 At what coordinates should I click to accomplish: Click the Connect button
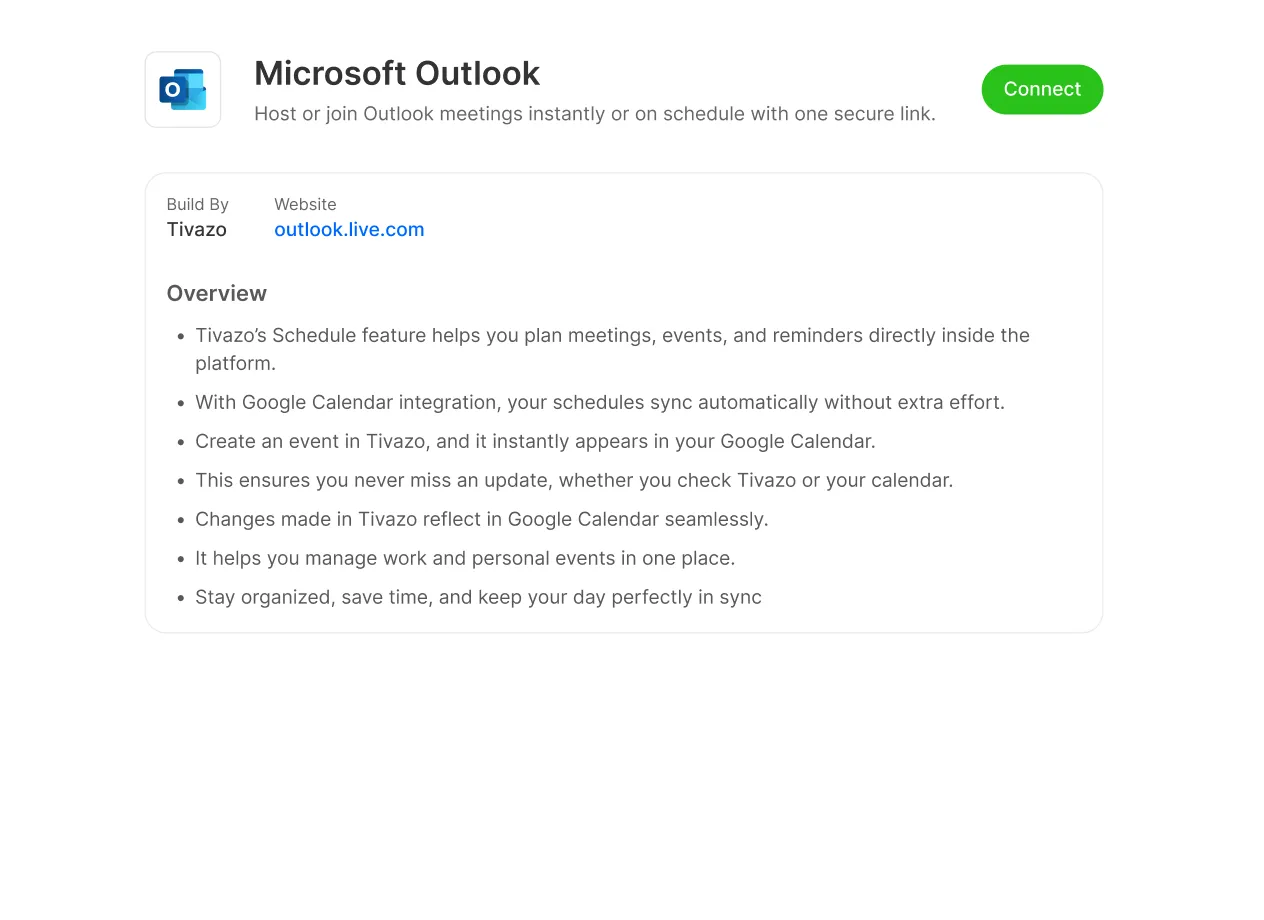[1042, 89]
